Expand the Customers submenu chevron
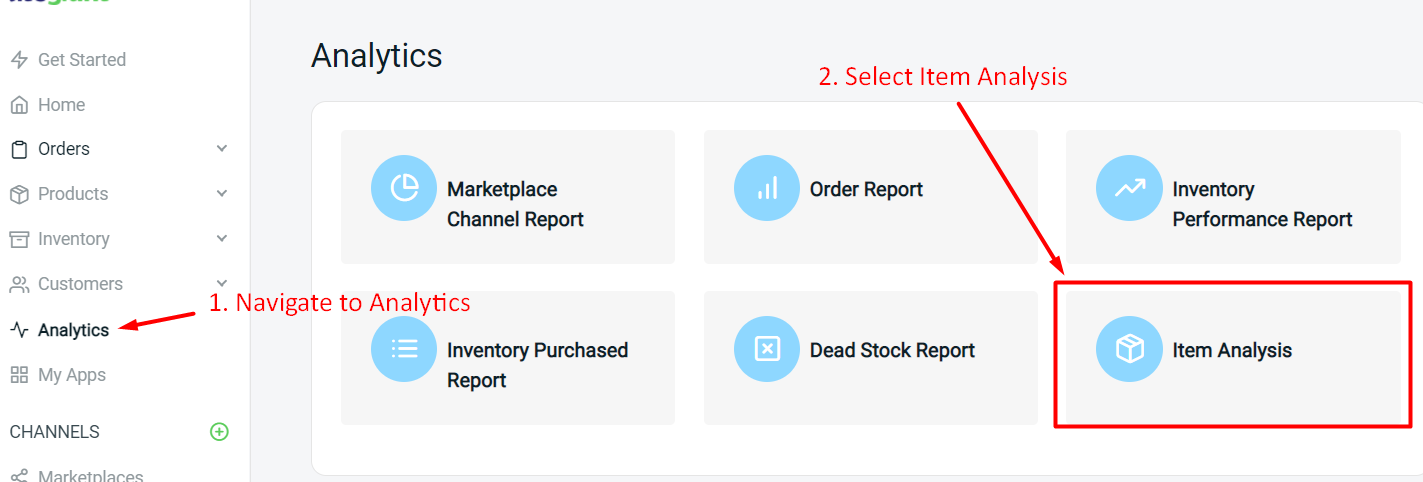 (x=222, y=284)
